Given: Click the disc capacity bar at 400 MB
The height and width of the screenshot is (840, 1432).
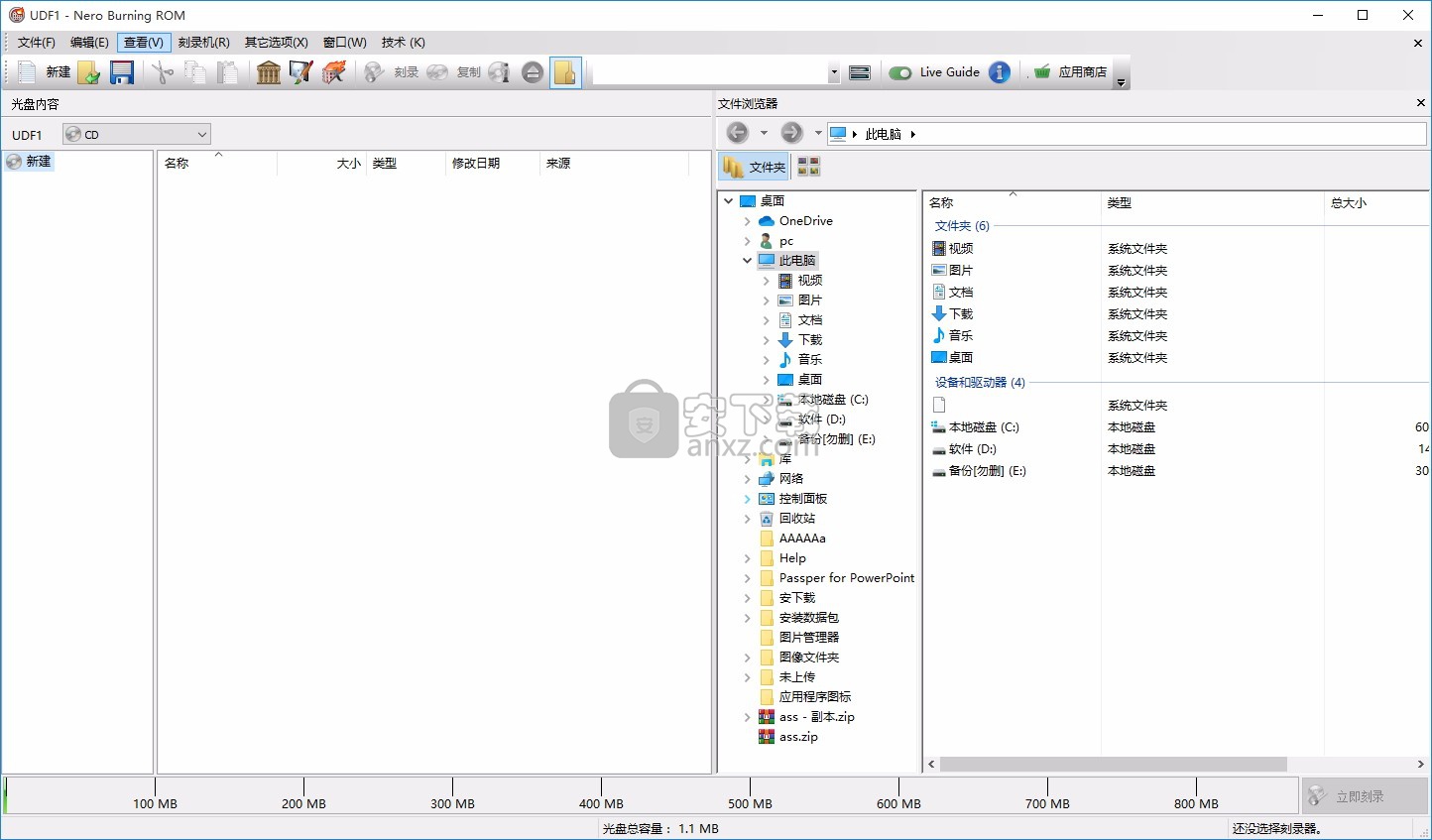Looking at the screenshot, I should click(601, 794).
